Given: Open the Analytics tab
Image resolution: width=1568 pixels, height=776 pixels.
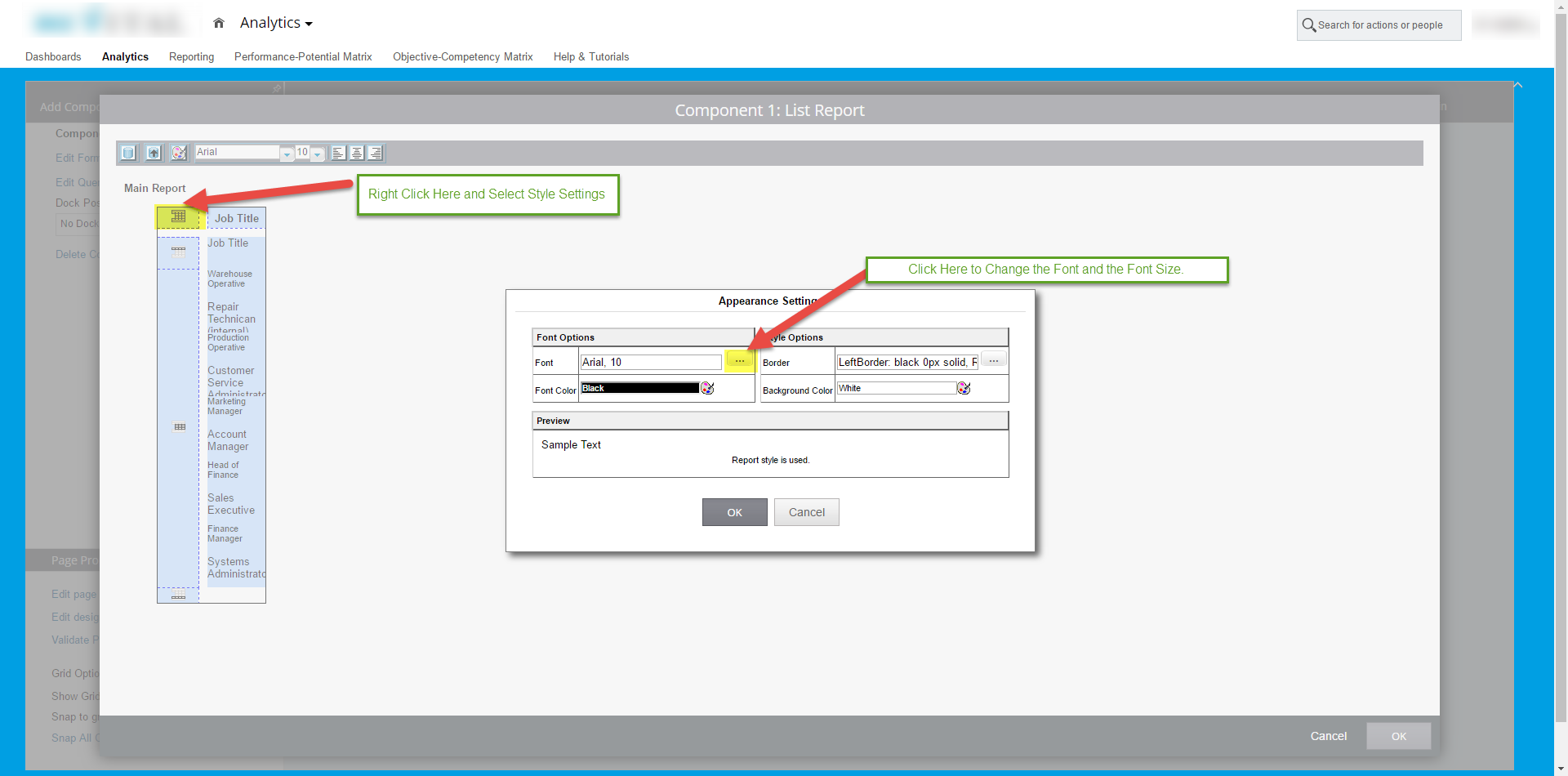Looking at the screenshot, I should pyautogui.click(x=125, y=56).
